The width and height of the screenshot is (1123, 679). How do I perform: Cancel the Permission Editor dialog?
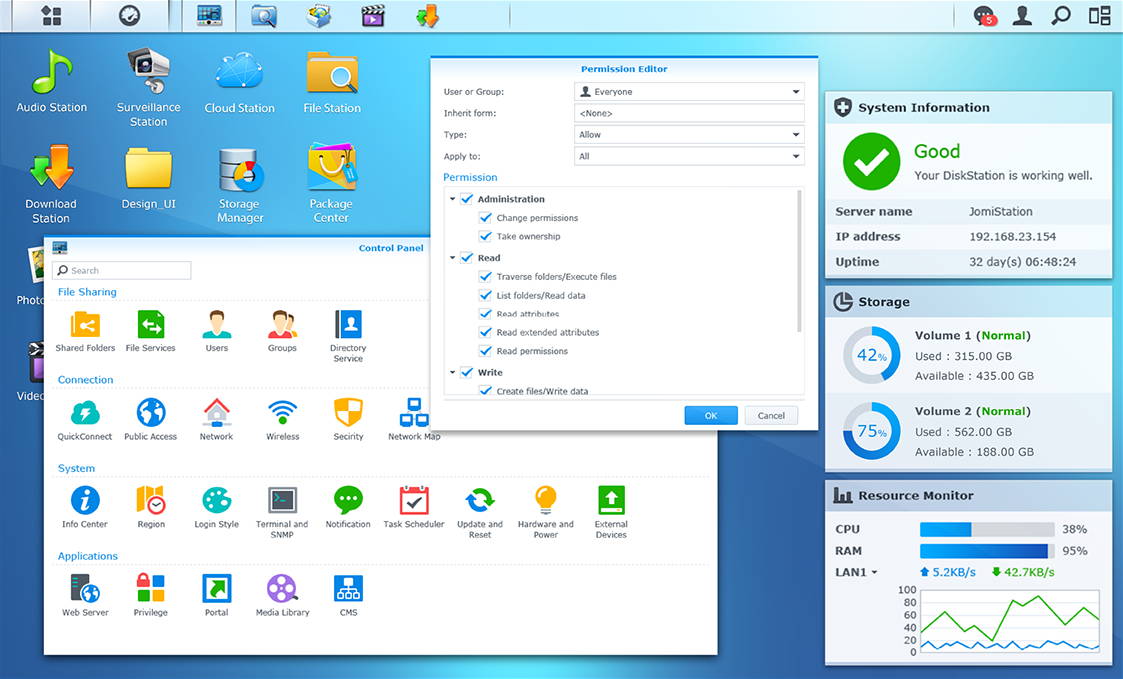[x=771, y=416]
